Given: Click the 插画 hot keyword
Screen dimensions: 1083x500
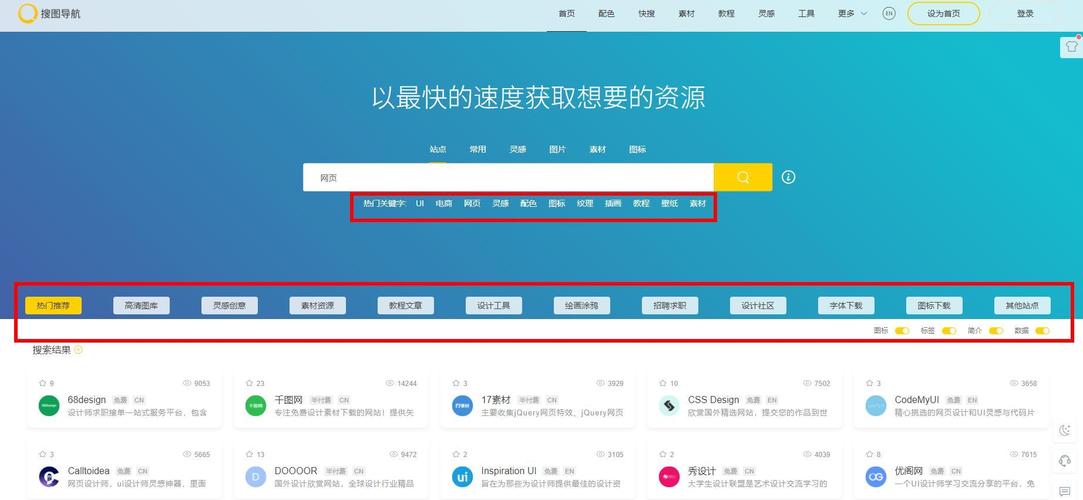Looking at the screenshot, I should pos(613,204).
